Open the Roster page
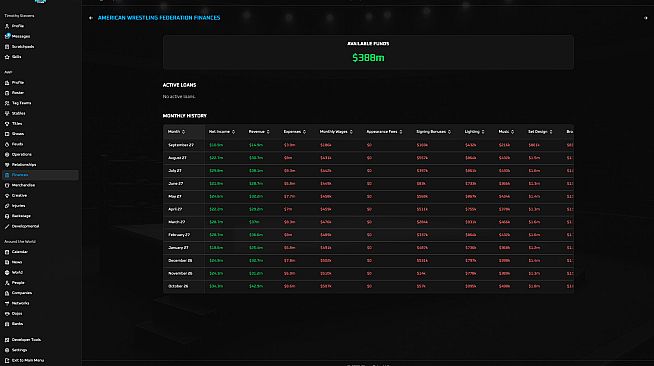The height and width of the screenshot is (366, 654). click(x=14, y=93)
